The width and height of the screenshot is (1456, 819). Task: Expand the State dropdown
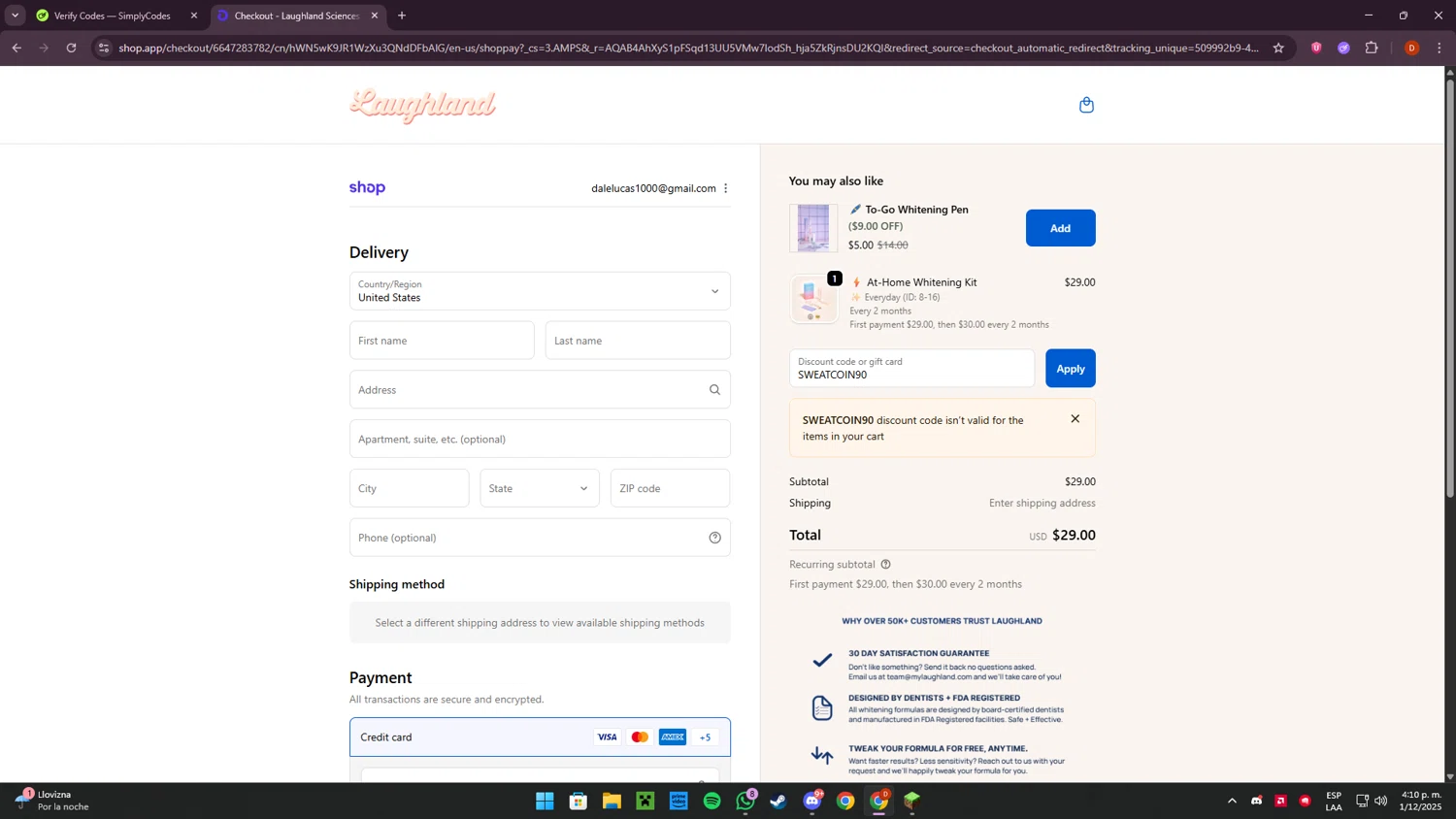tap(540, 488)
